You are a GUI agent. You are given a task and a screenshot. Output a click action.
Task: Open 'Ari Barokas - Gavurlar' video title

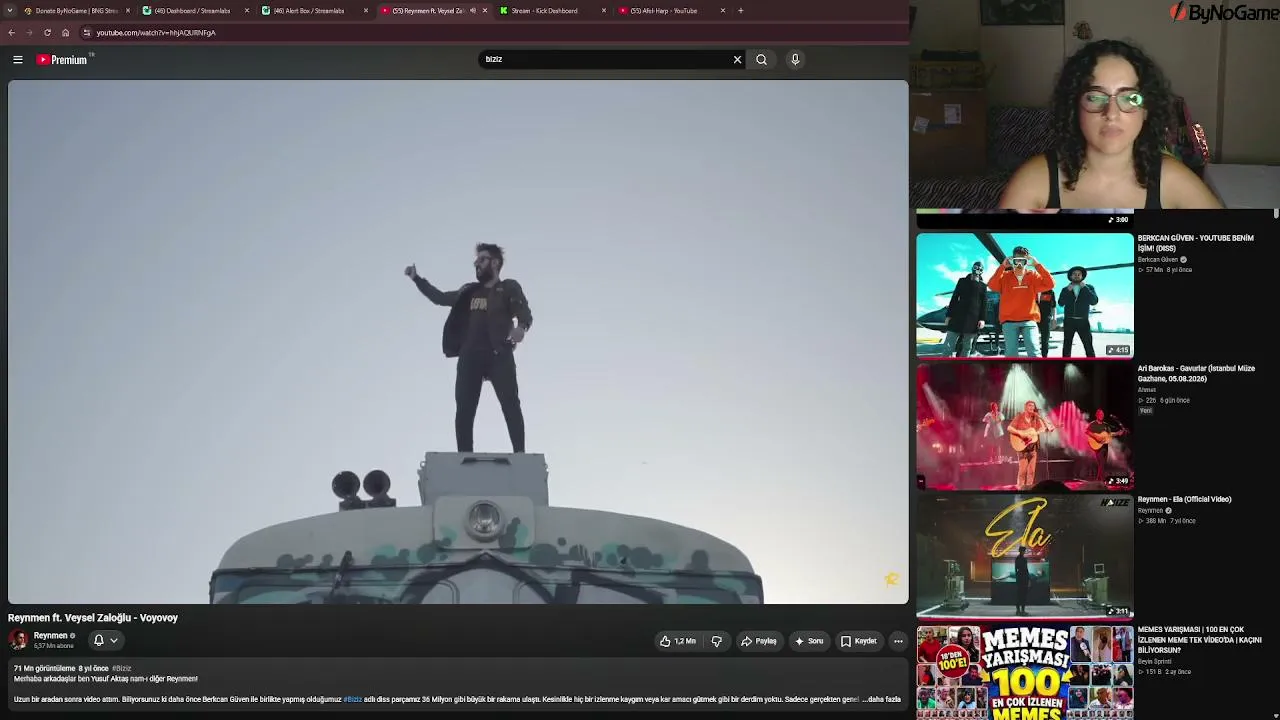point(1196,374)
